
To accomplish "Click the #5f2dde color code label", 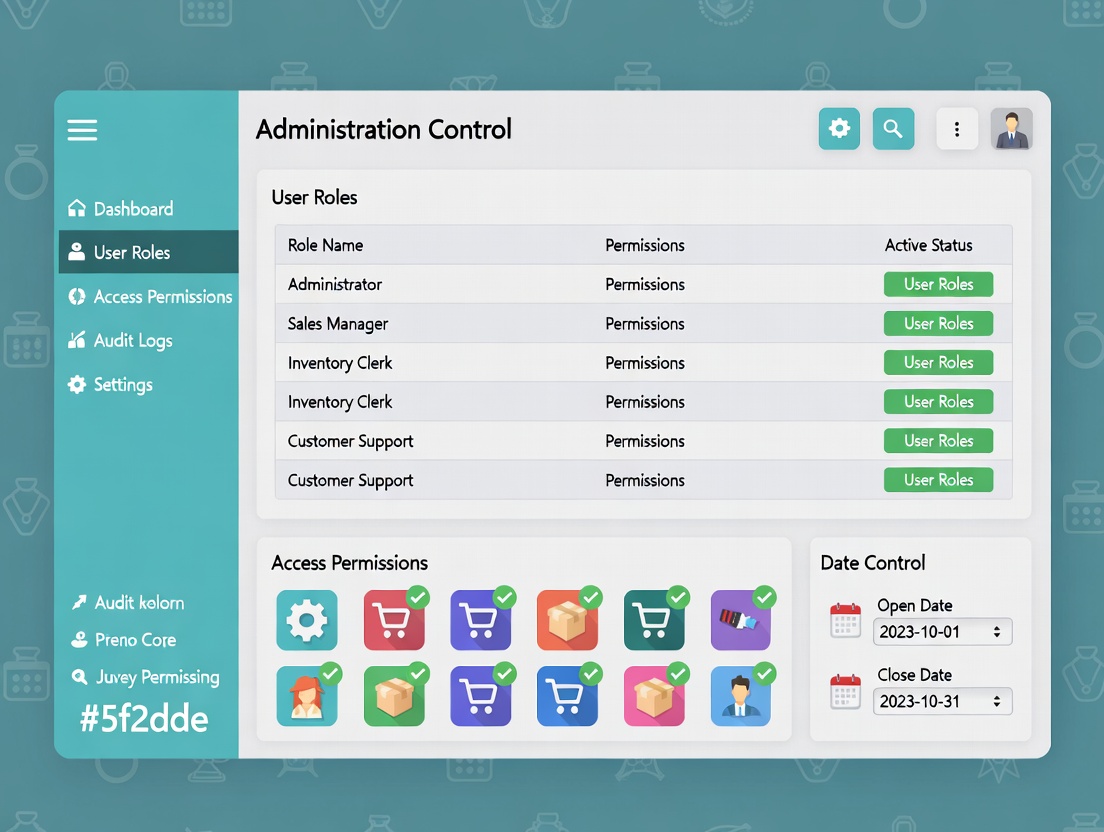I will click(x=145, y=719).
